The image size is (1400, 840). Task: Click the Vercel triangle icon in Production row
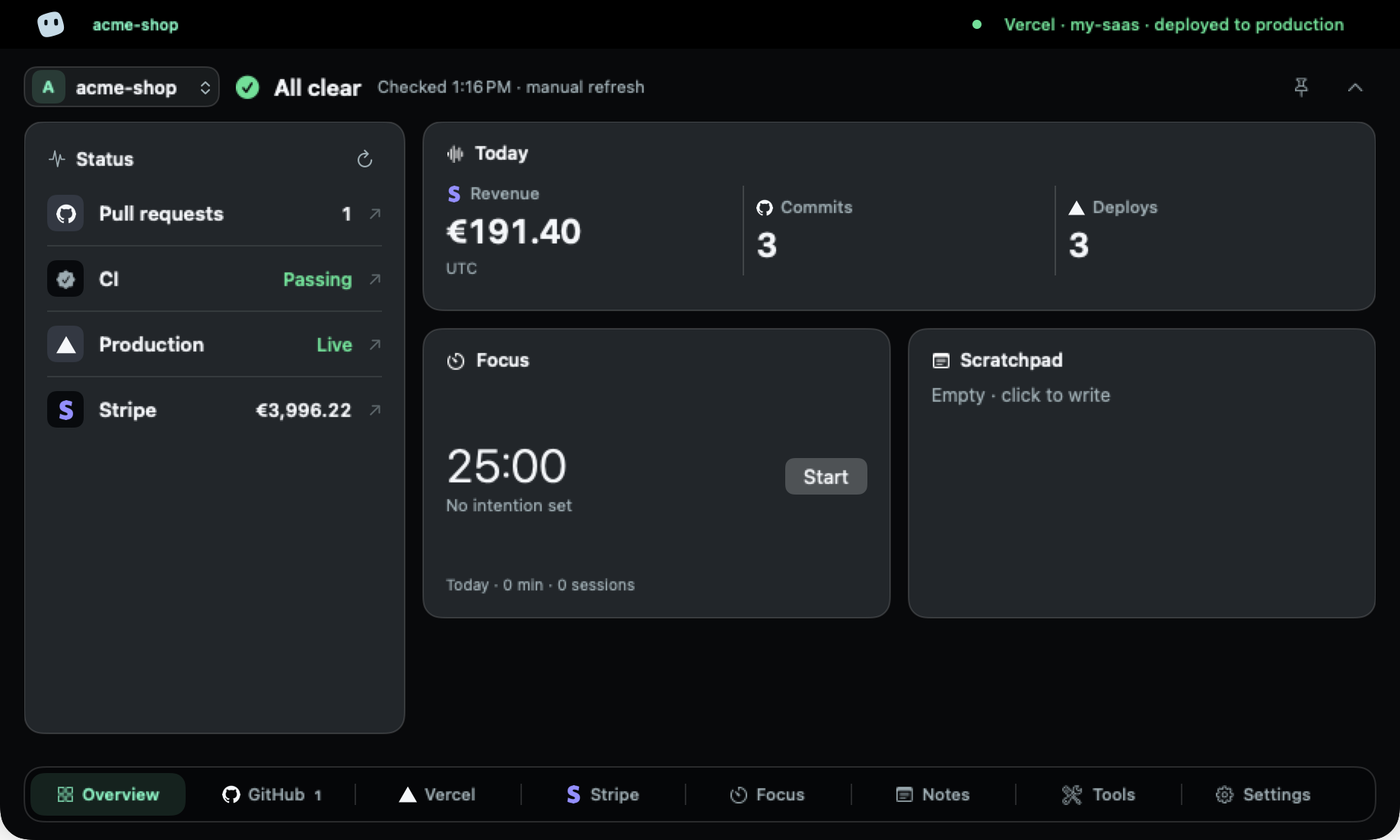[x=65, y=345]
